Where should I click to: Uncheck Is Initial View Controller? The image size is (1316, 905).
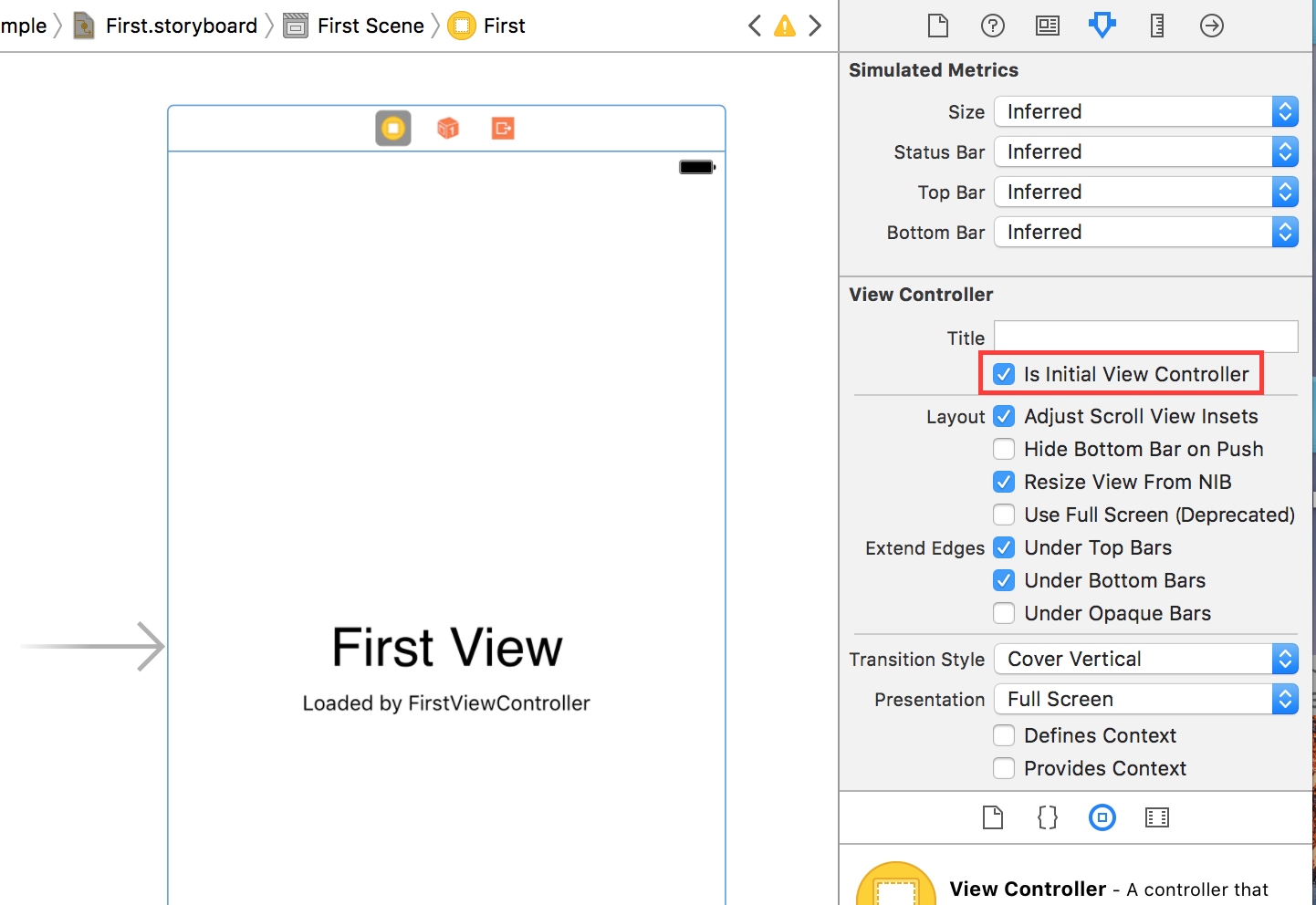point(1004,374)
